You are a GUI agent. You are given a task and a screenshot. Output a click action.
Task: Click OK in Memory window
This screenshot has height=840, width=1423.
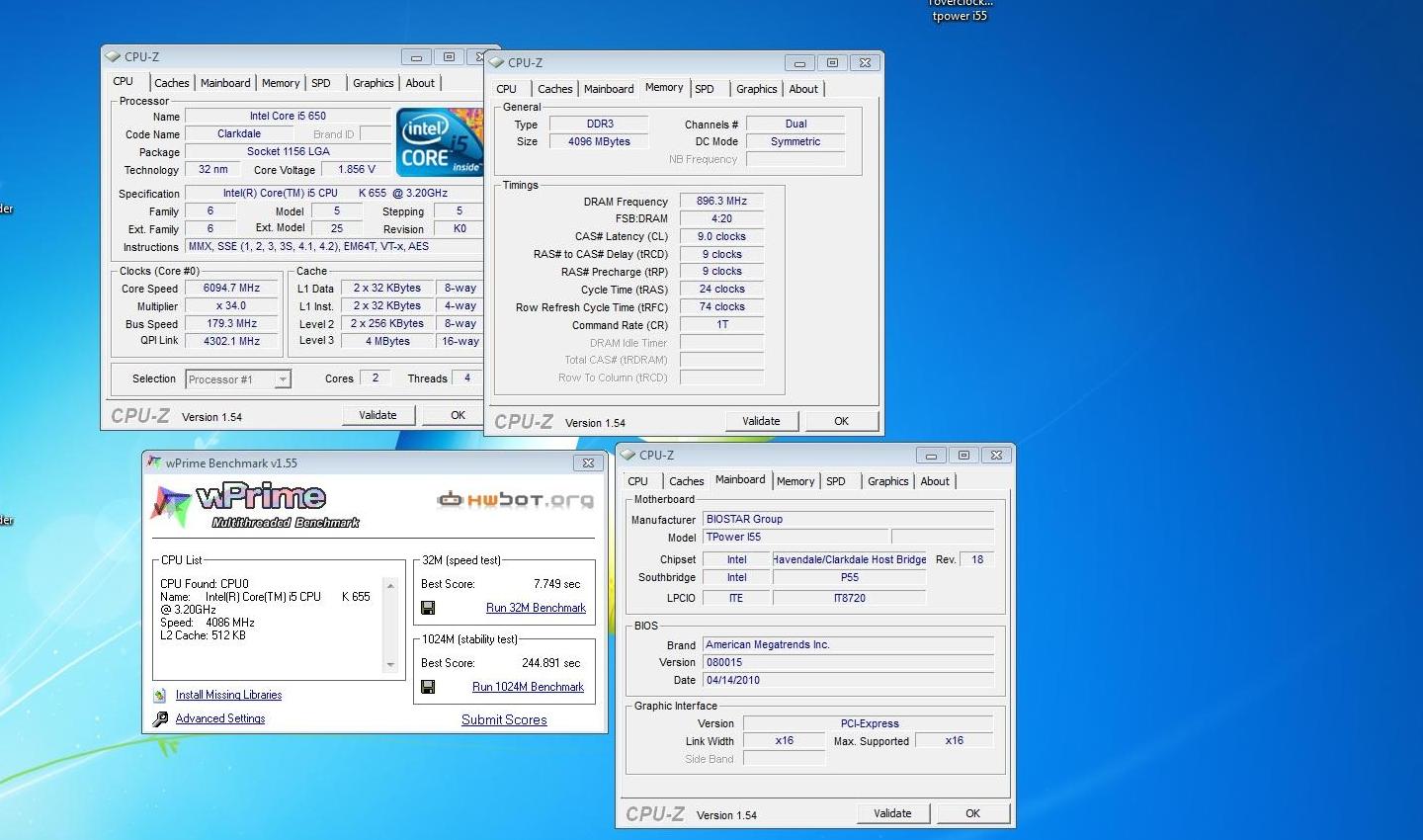[x=841, y=421]
